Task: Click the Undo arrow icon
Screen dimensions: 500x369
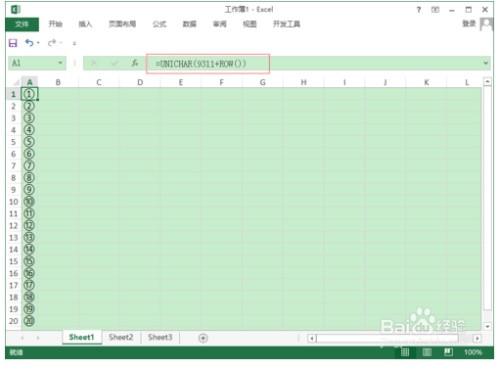Action: click(29, 43)
